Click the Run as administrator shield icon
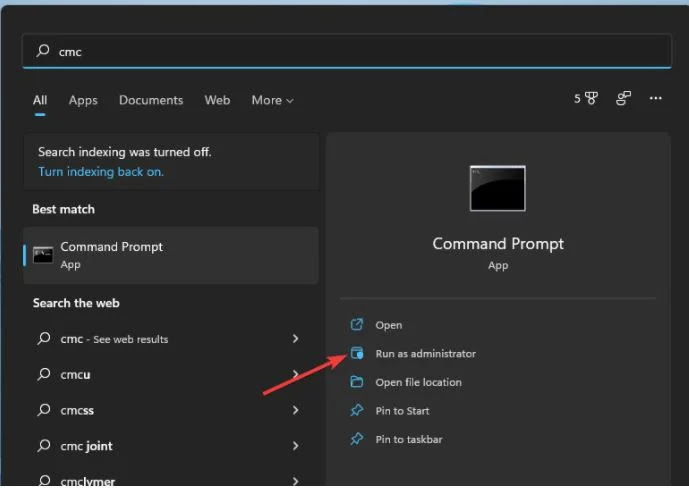 357,353
